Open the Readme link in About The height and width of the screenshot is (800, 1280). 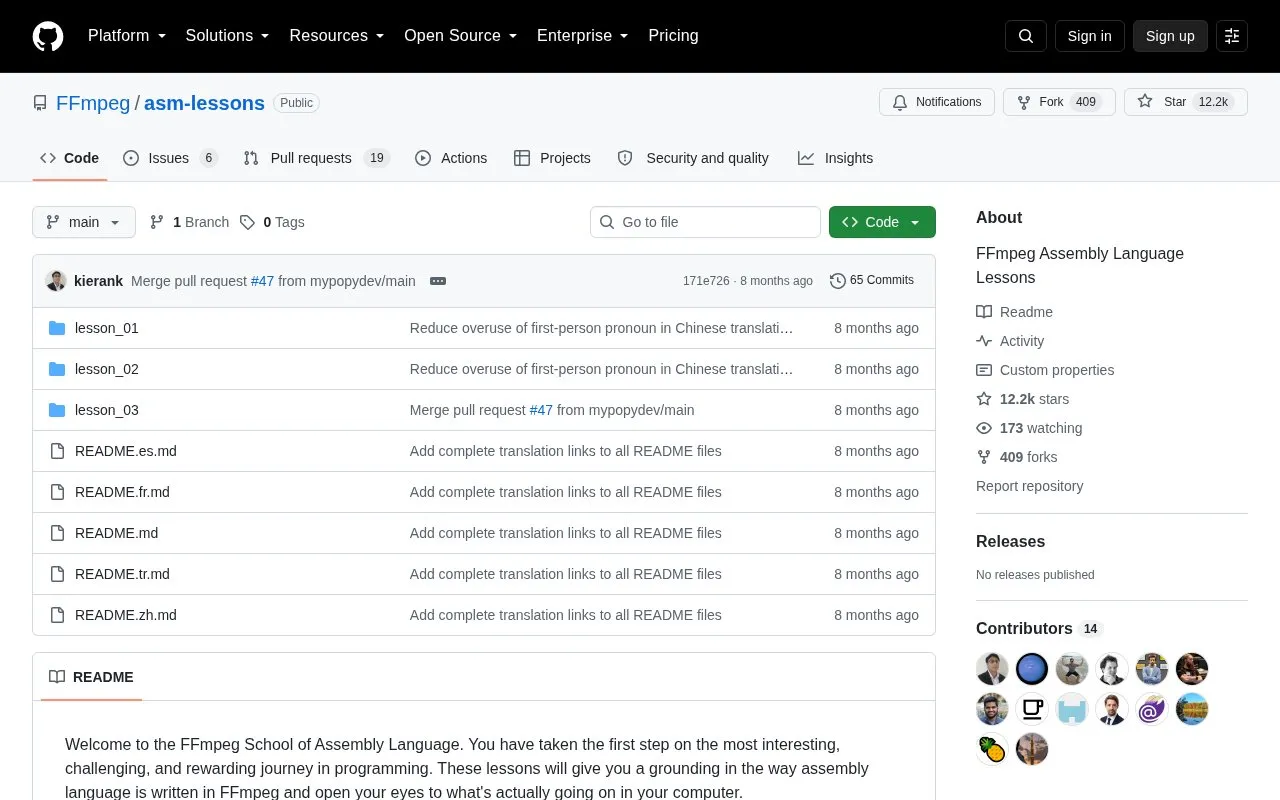coord(1014,312)
